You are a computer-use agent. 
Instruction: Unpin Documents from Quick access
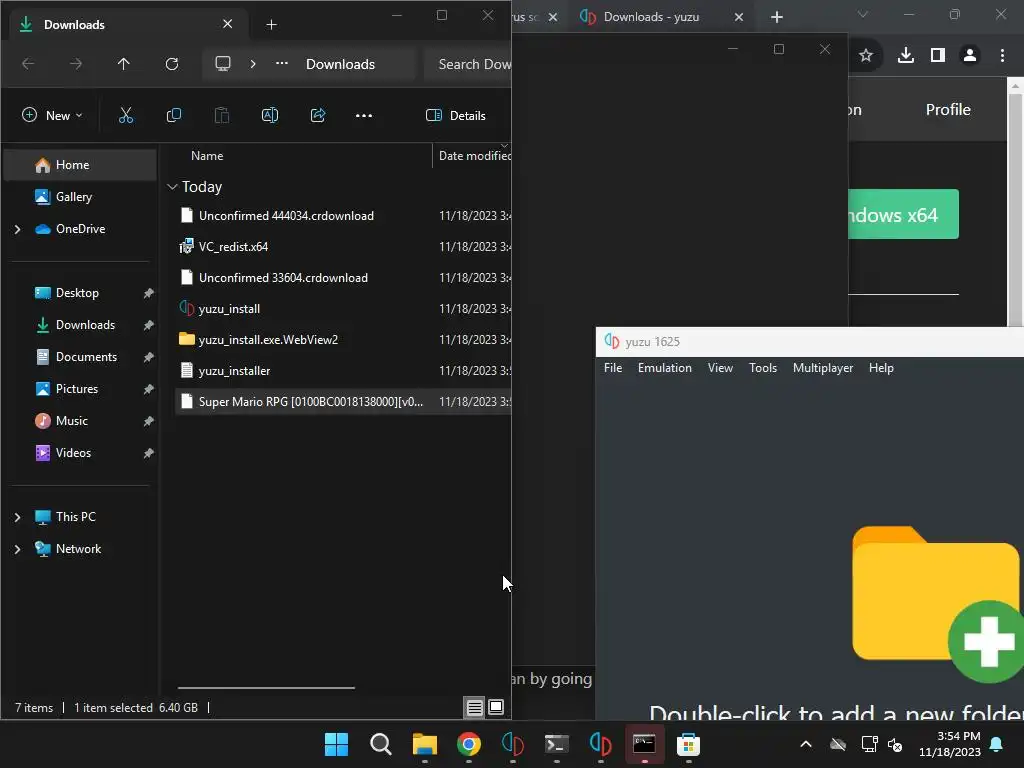coord(149,357)
